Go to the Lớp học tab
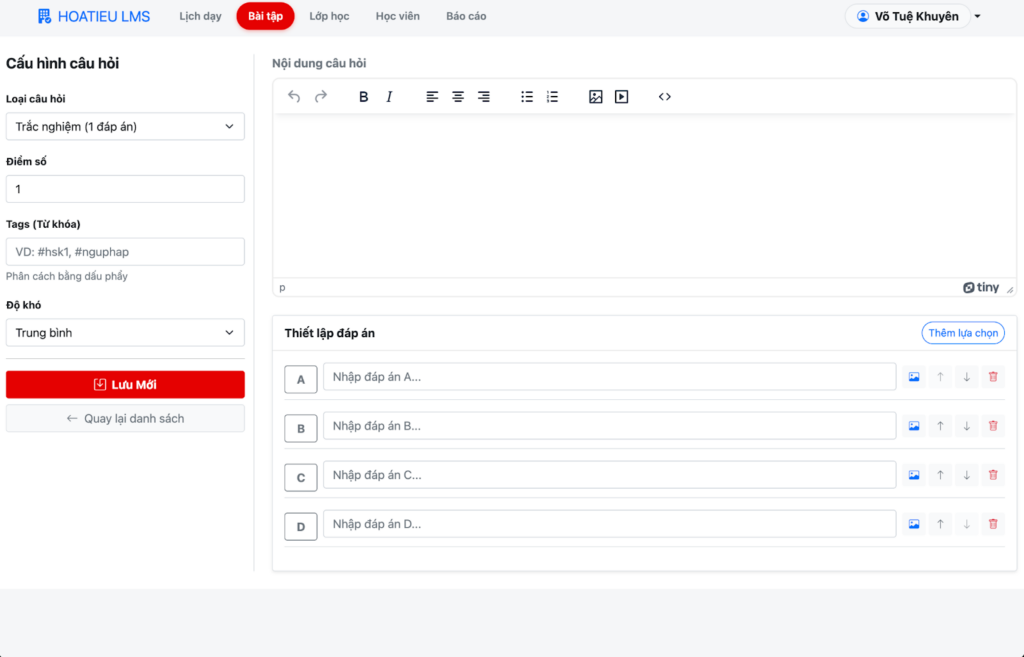 [x=329, y=16]
